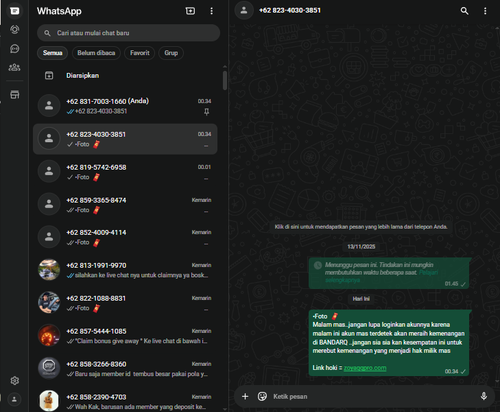Click default avatar of +62 852-4009-4114
This screenshot has height=412, width=500.
(49, 237)
